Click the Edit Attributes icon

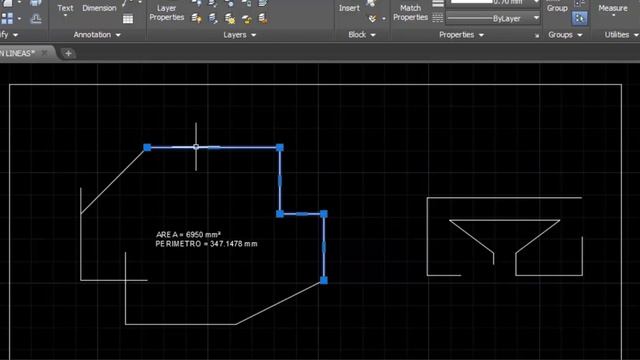tap(372, 18)
